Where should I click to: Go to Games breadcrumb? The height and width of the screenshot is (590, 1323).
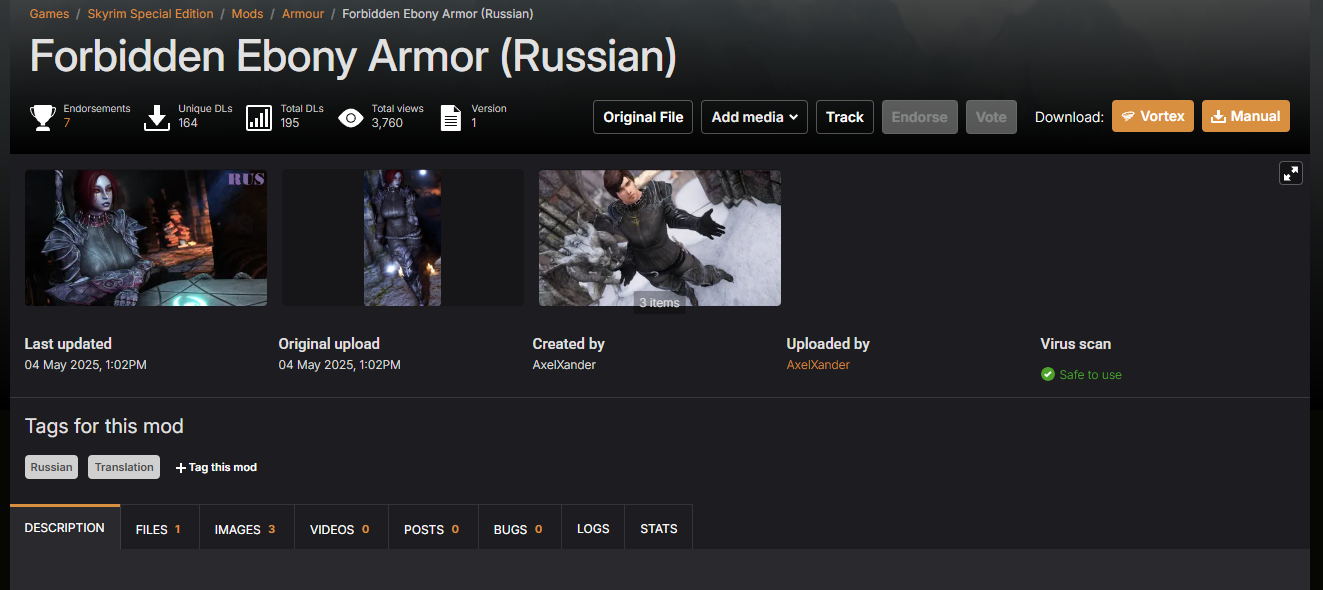pyautogui.click(x=49, y=14)
